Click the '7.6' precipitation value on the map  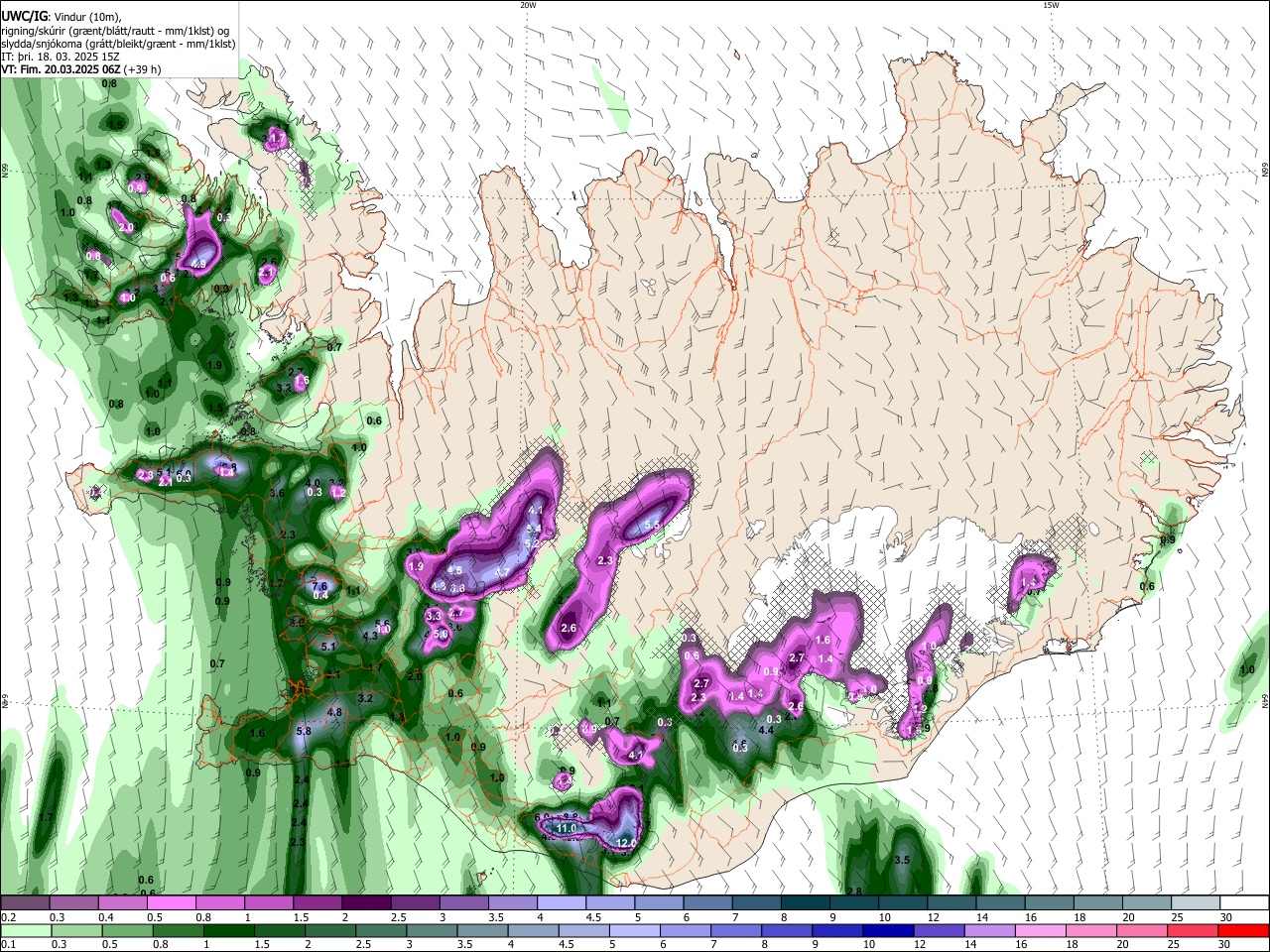click(319, 585)
